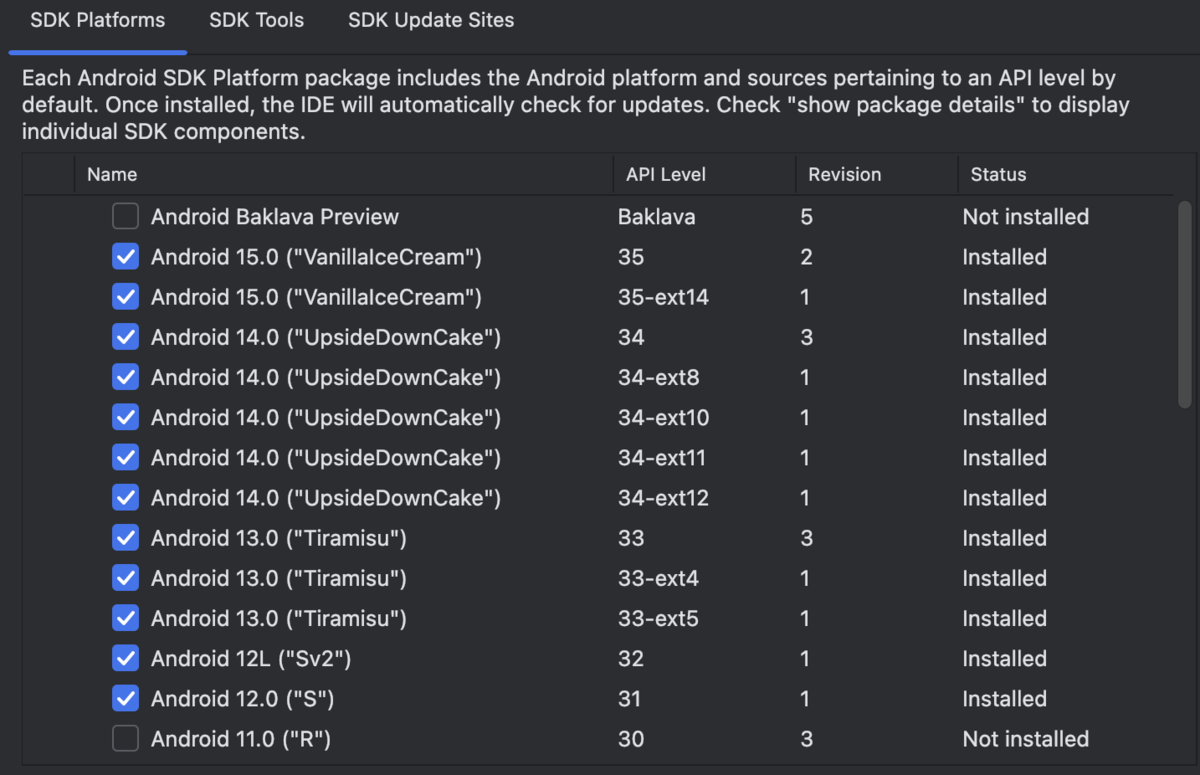Click the 34-ext11 API level cell
This screenshot has height=775, width=1200.
[662, 458]
